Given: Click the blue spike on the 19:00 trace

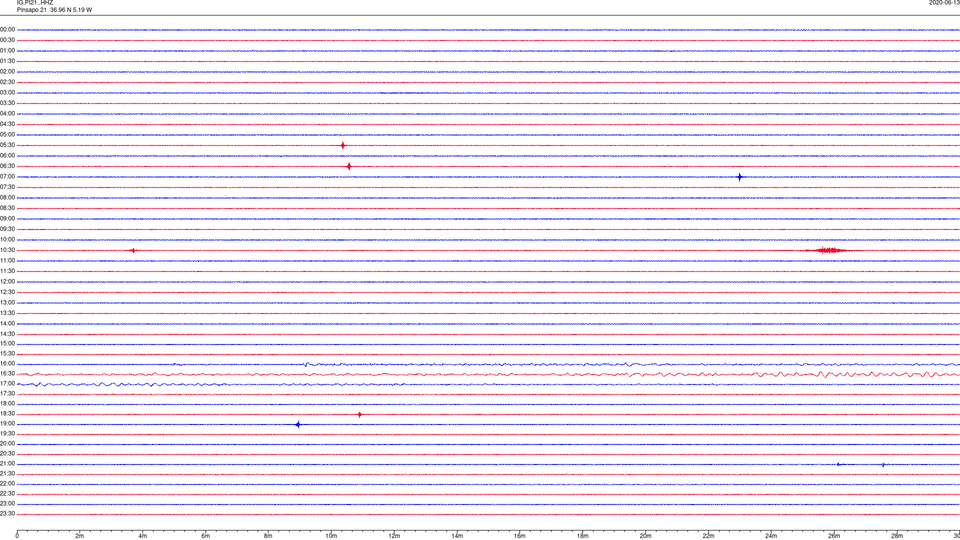Looking at the screenshot, I should [298, 424].
